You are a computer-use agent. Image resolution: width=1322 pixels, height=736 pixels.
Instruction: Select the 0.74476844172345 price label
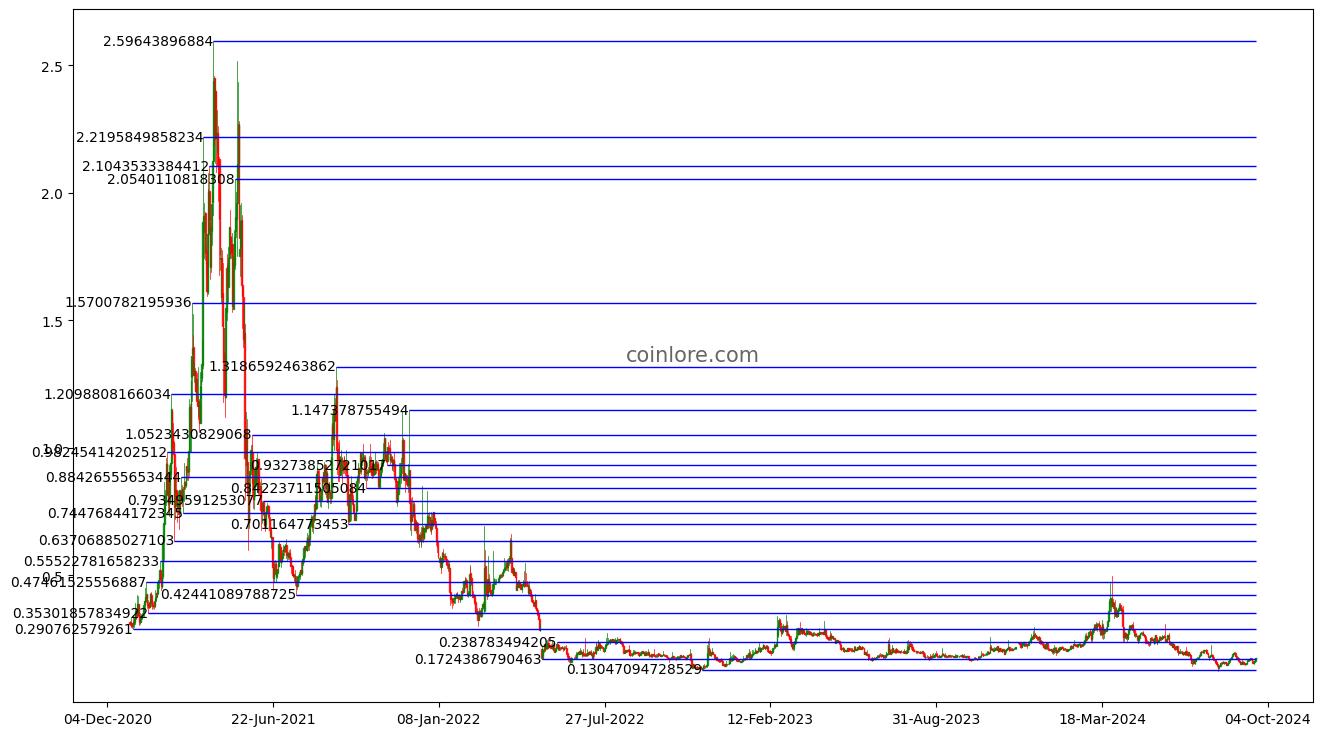(115, 513)
